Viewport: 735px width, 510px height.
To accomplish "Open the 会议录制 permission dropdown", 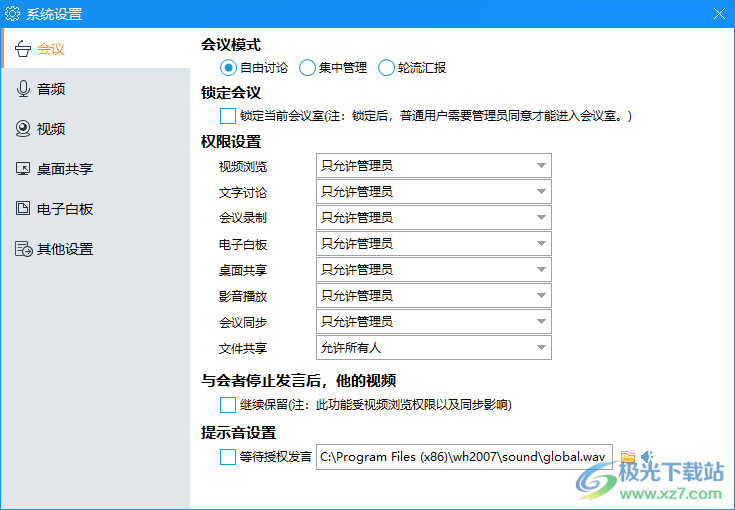I will pos(434,218).
